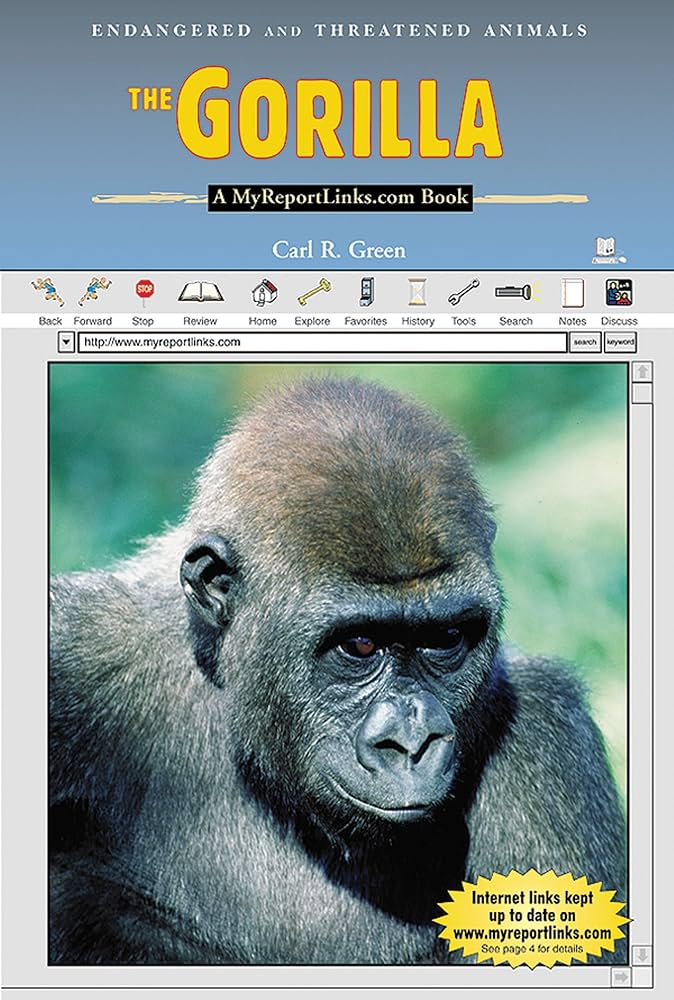This screenshot has width=674, height=1000.
Task: Open the Favorites icon
Action: (x=367, y=292)
